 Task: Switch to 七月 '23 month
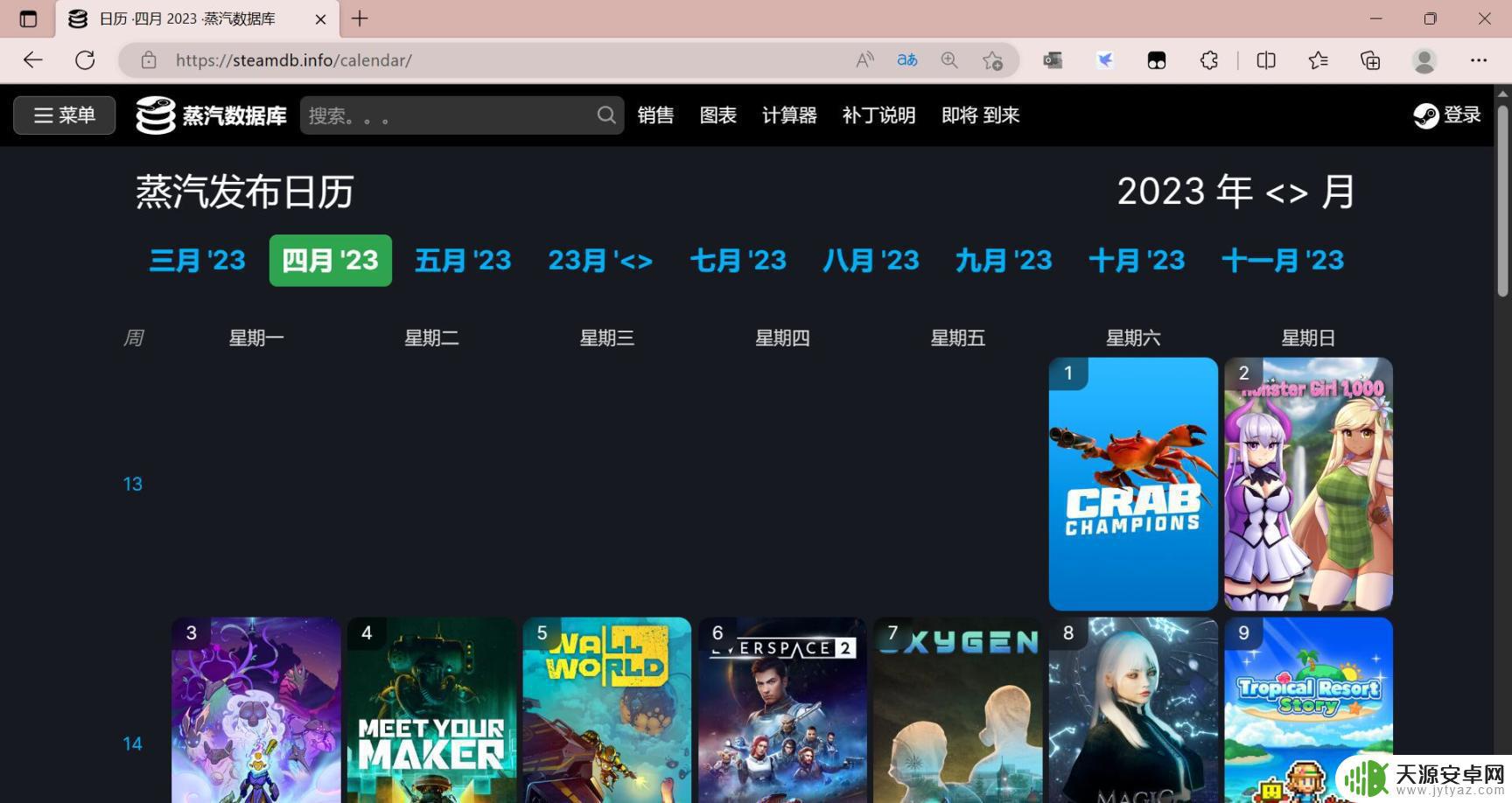pyautogui.click(x=738, y=261)
